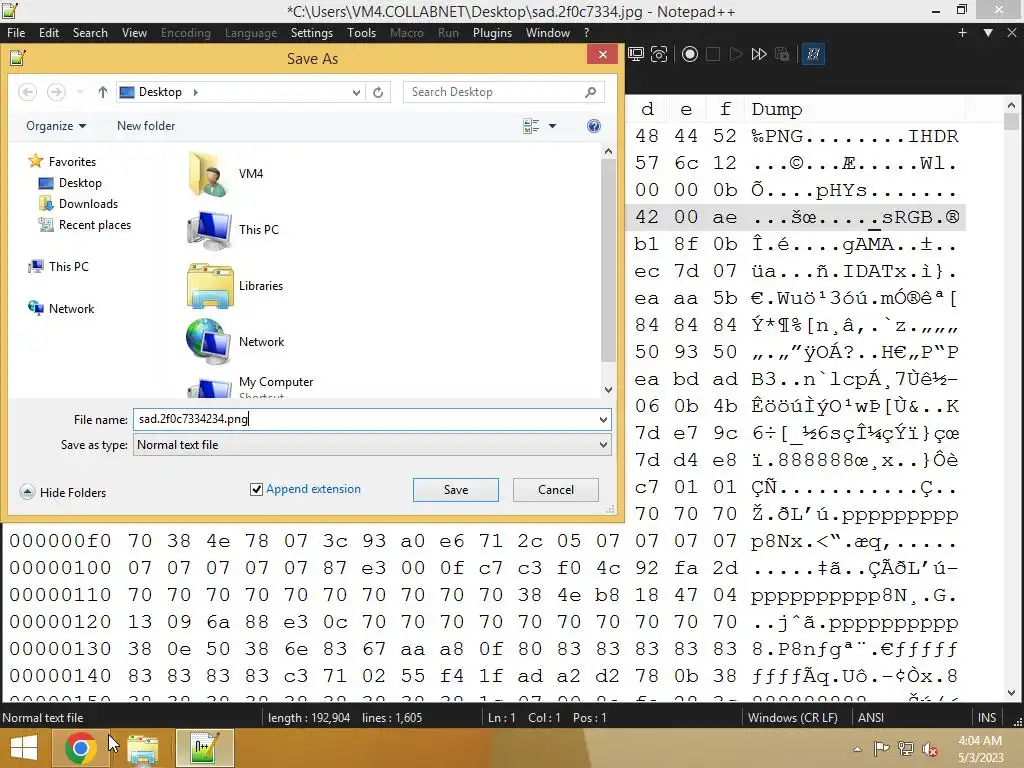
Task: Open the Windows Start button
Action: pos(24,748)
